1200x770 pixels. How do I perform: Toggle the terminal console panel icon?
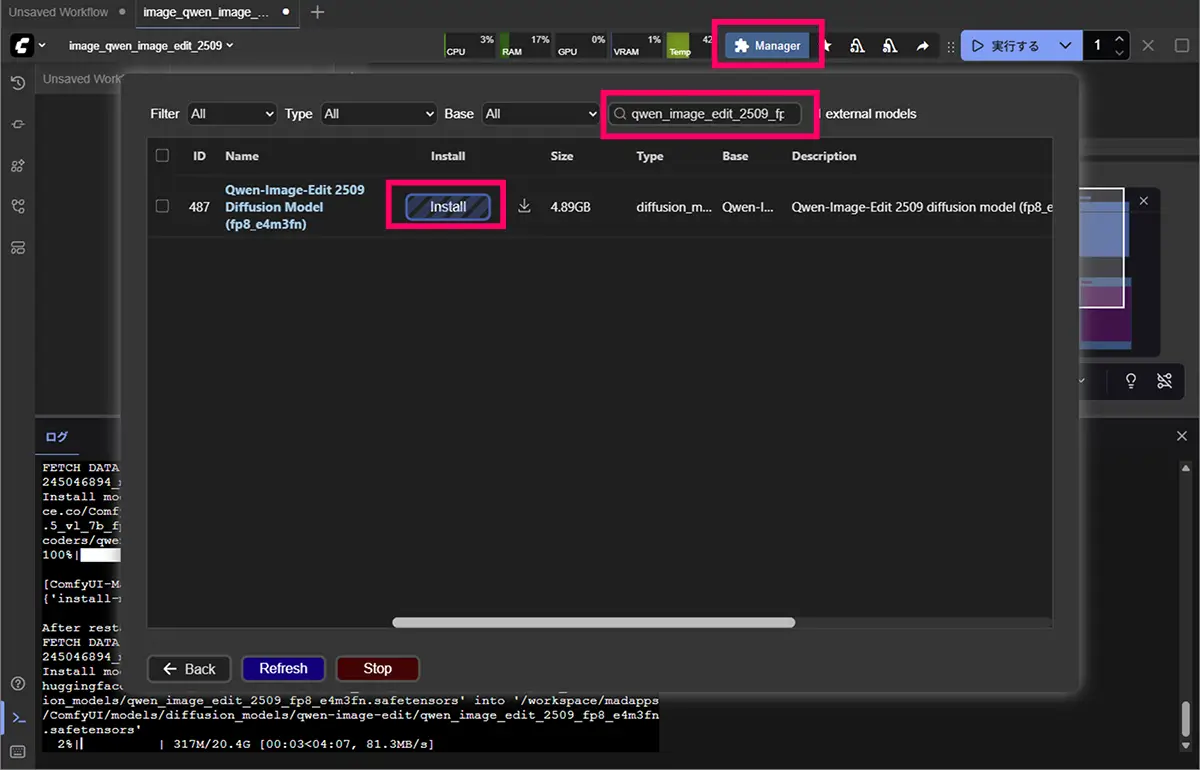pos(17,717)
